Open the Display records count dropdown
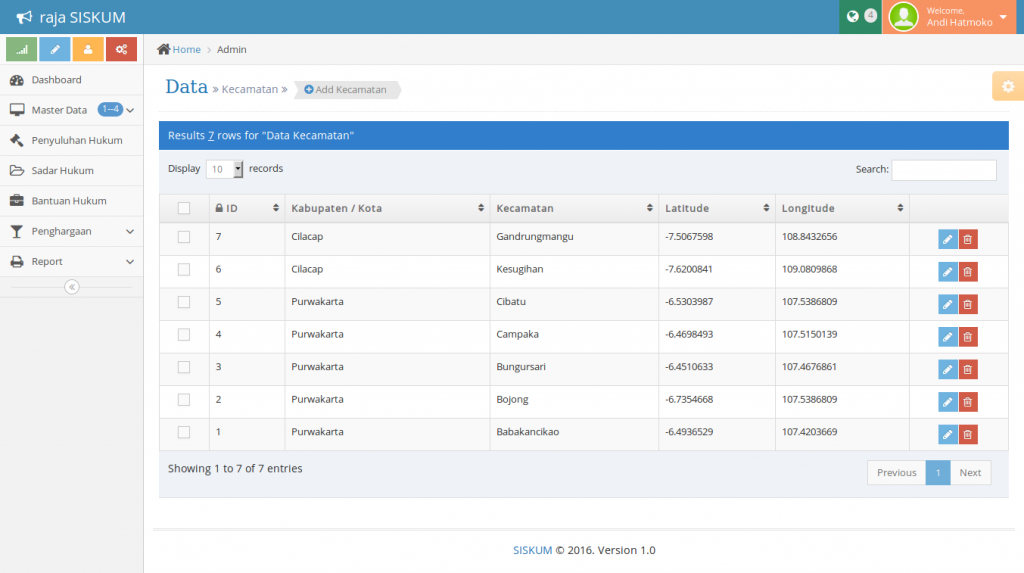This screenshot has height=573, width=1024. pos(225,169)
